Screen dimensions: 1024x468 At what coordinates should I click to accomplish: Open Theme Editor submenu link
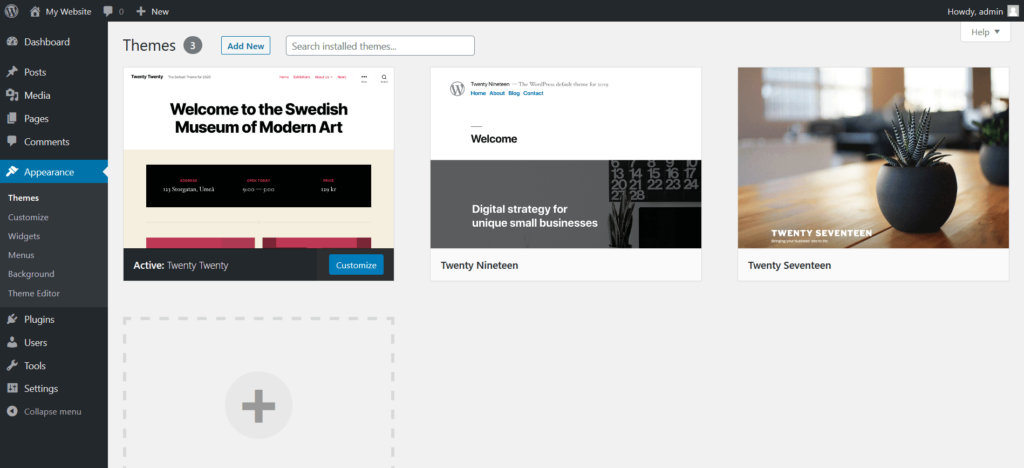pos(34,293)
